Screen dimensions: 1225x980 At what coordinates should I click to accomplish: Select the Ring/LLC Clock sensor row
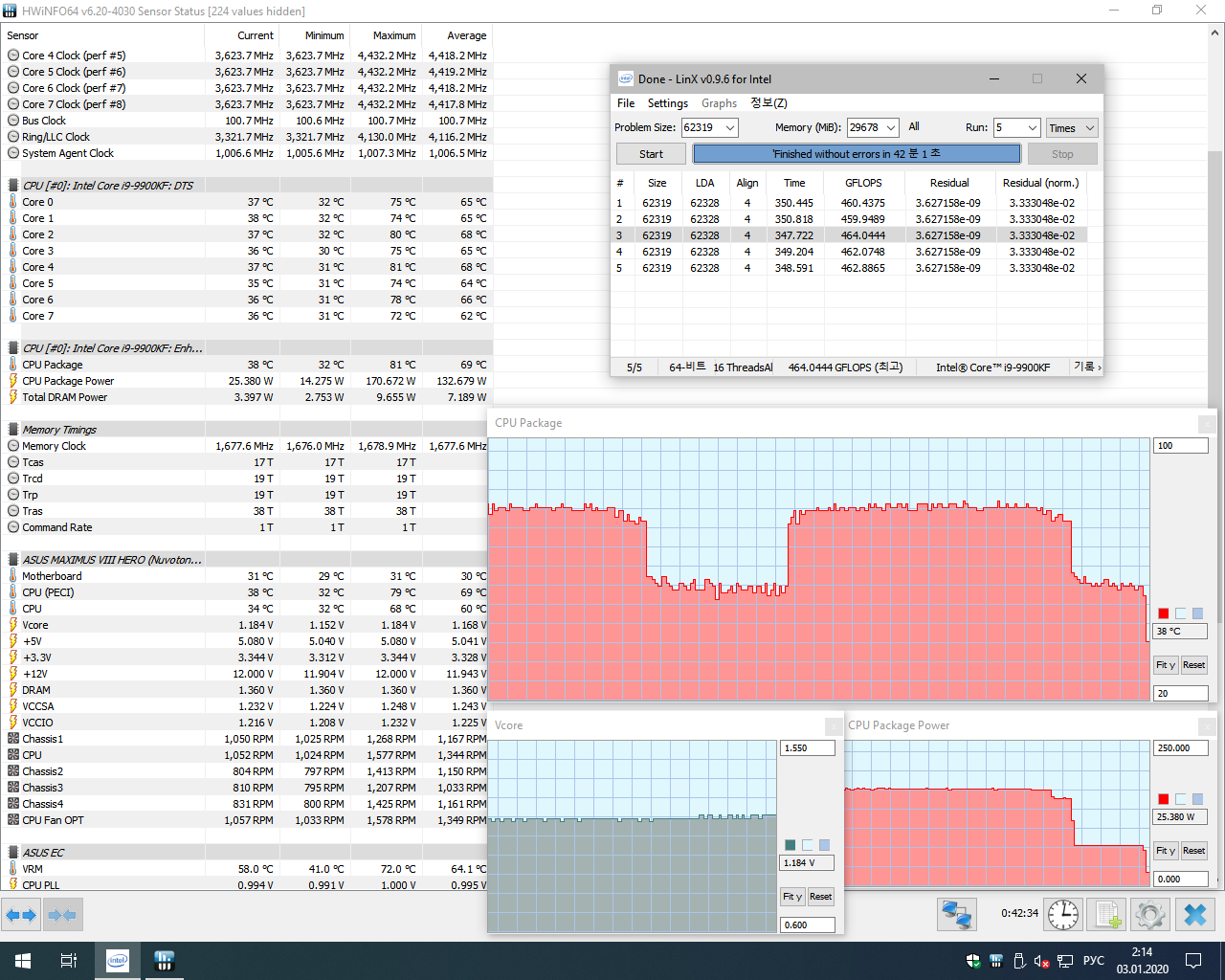pyautogui.click(x=247, y=137)
